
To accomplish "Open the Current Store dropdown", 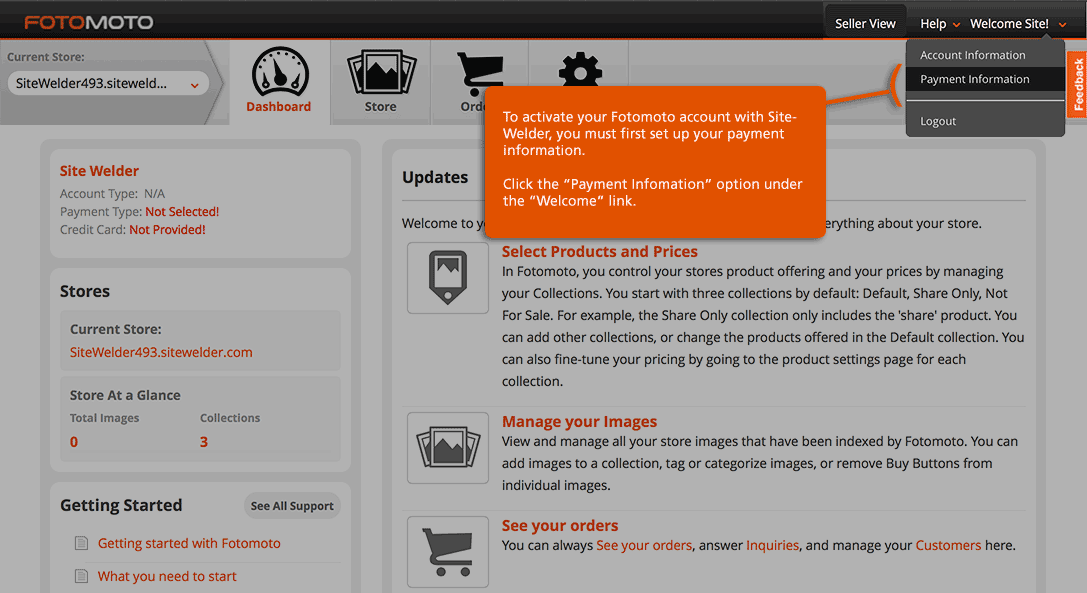I will [x=108, y=84].
